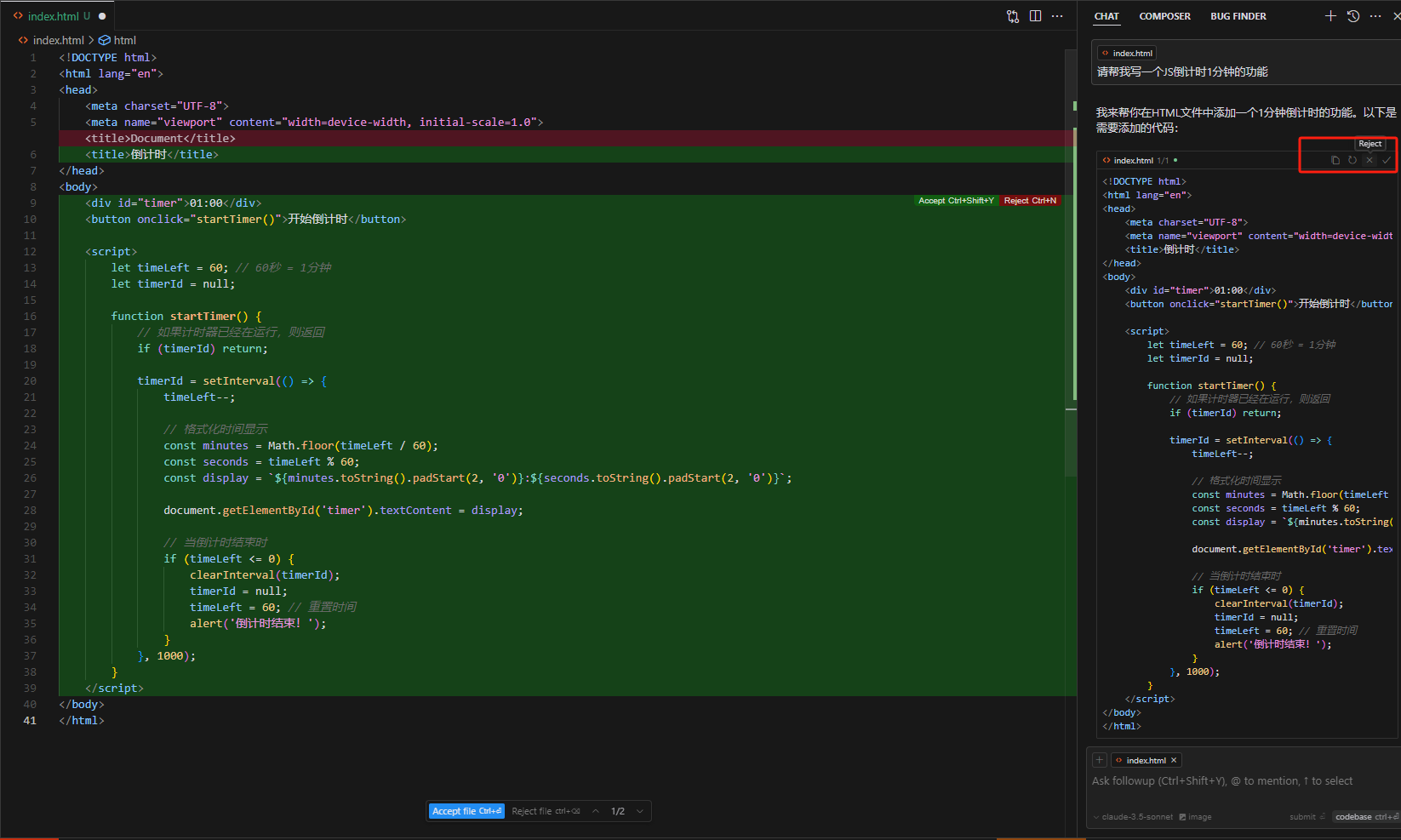Accept the inline change with Ctrl+Shift+Y button

(x=956, y=201)
